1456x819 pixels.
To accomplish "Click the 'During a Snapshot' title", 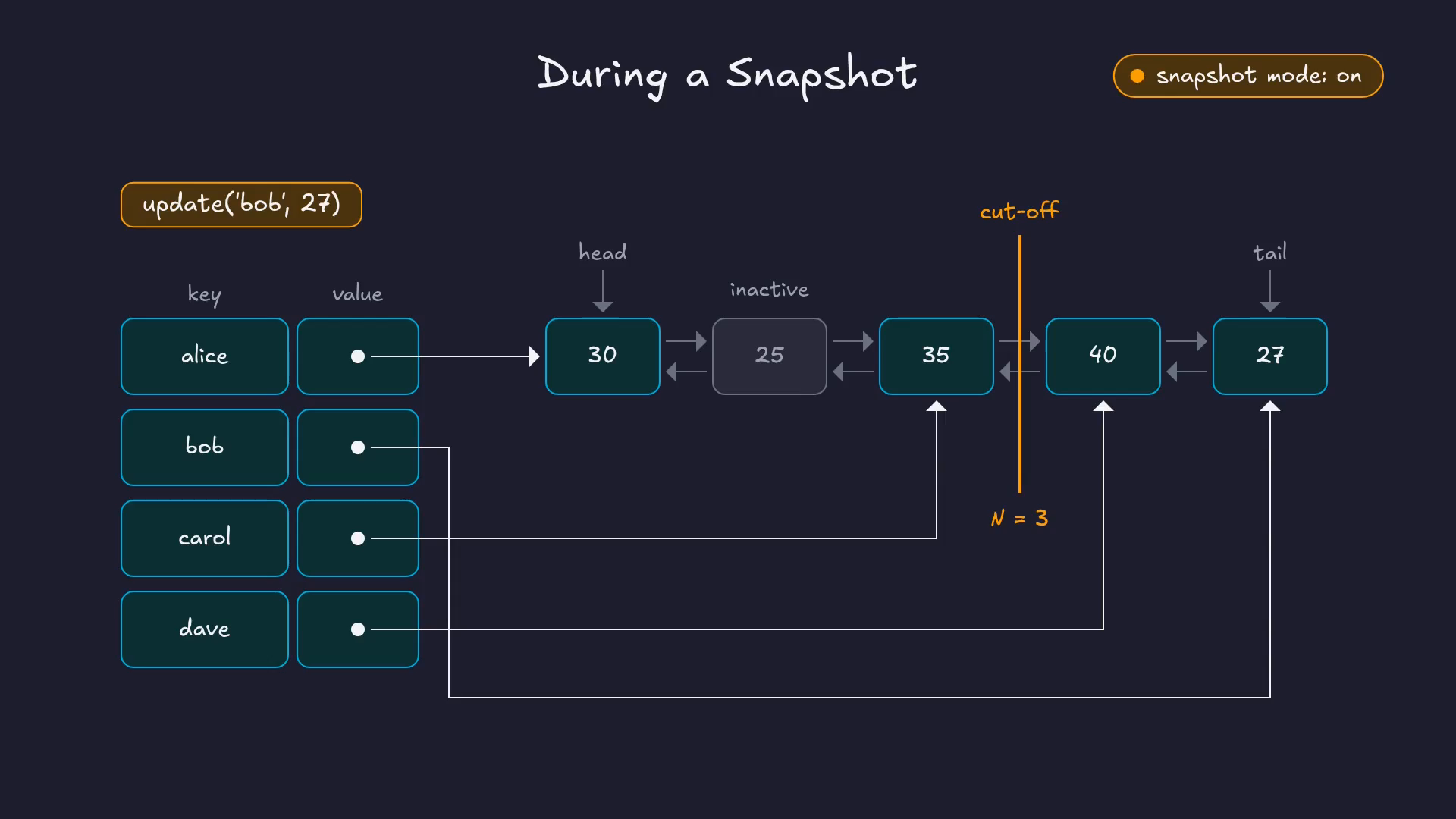I will pos(727,76).
